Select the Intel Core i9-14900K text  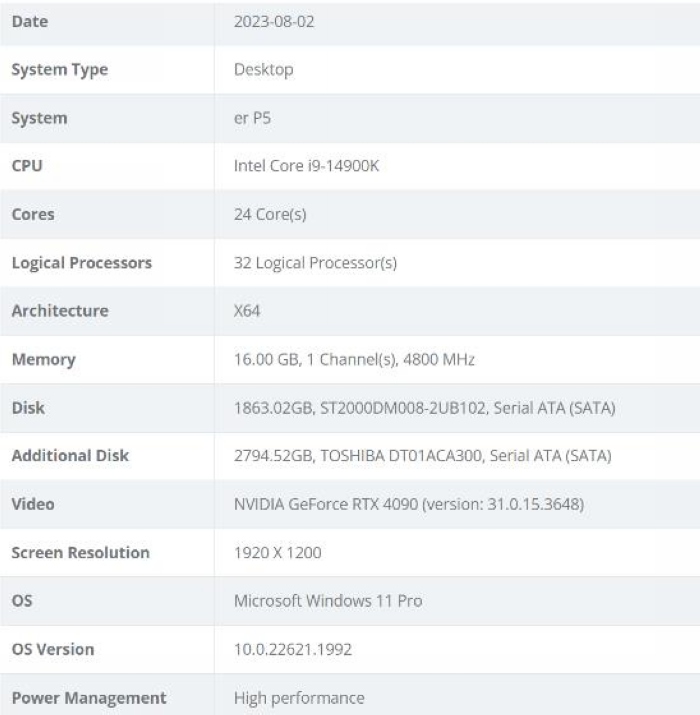point(306,166)
